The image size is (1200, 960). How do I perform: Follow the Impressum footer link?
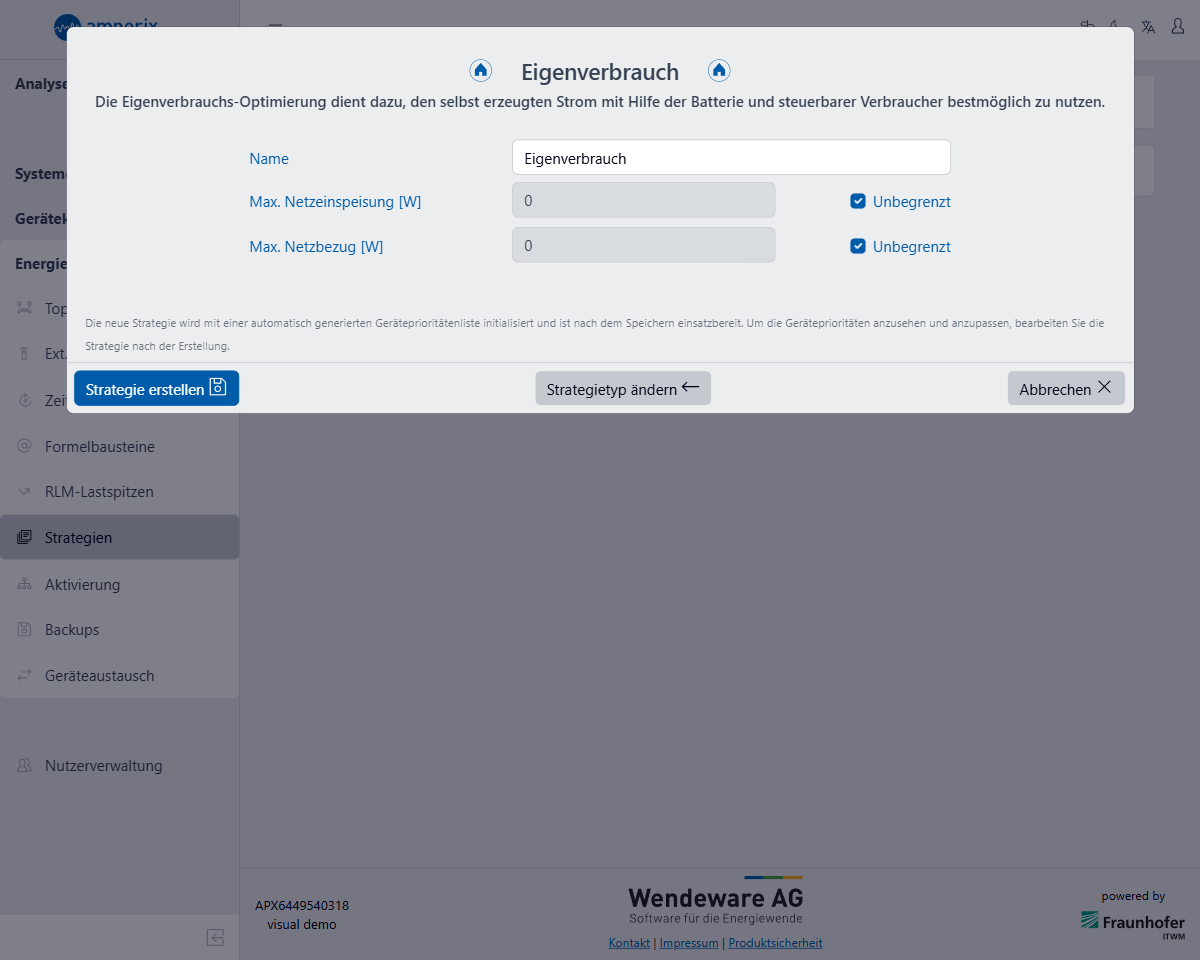(689, 943)
